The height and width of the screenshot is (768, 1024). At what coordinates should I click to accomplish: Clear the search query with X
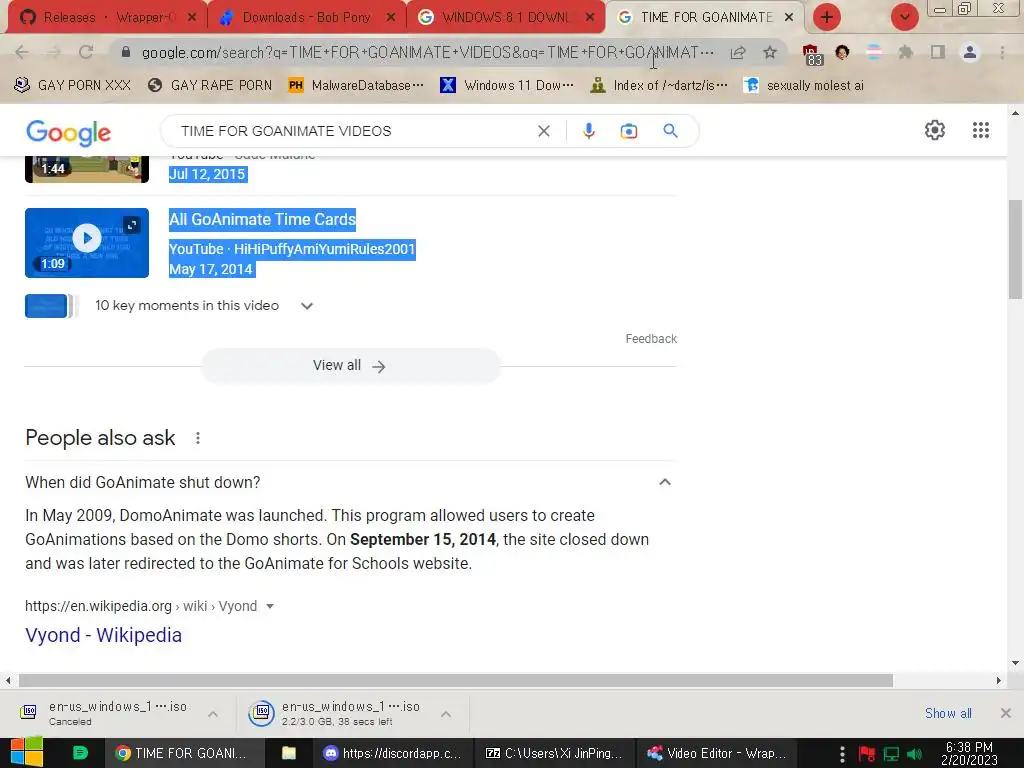coord(543,131)
